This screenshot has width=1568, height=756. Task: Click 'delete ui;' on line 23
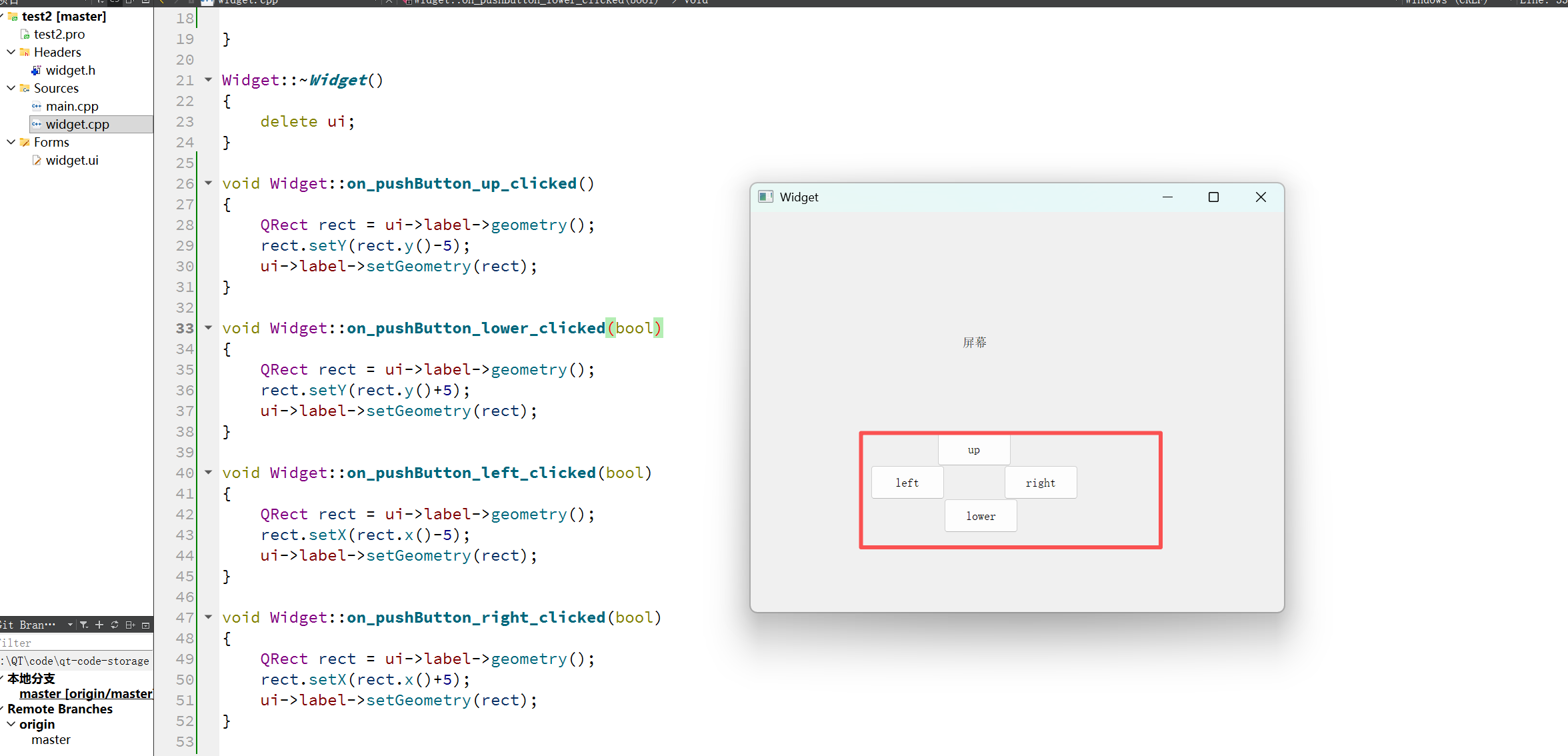tap(307, 121)
